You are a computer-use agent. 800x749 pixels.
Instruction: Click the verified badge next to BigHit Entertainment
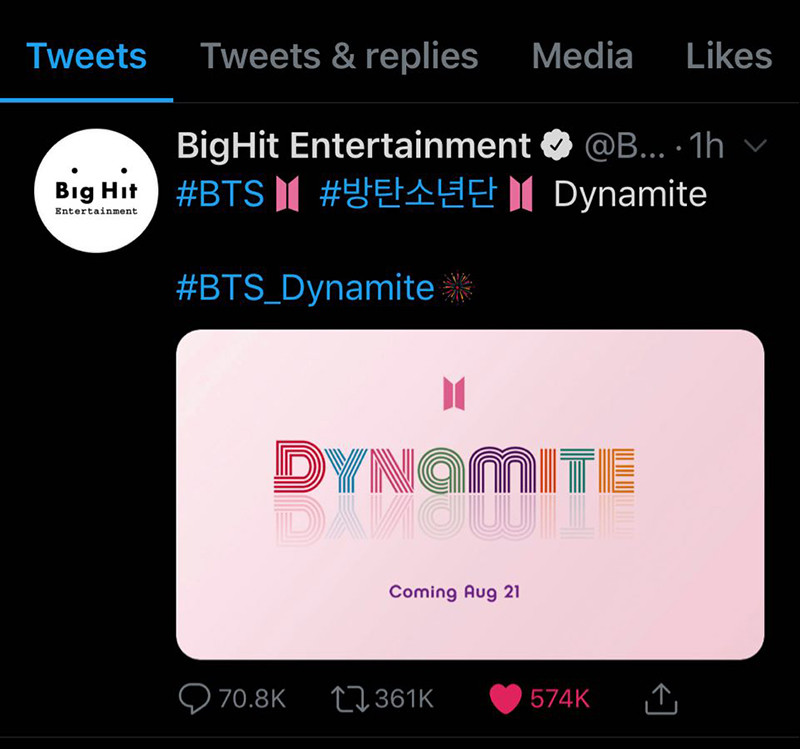pos(556,145)
